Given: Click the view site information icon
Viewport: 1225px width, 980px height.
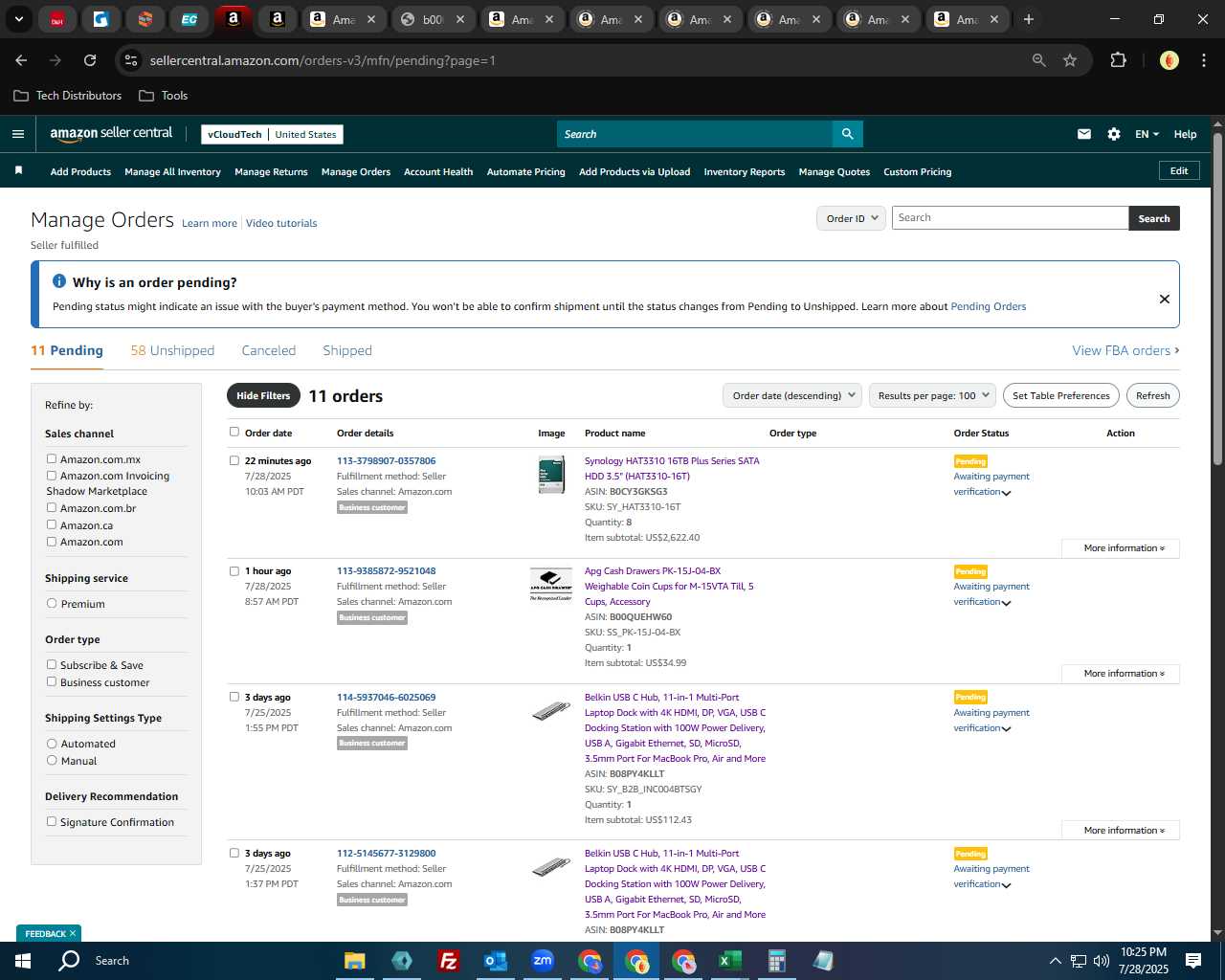Looking at the screenshot, I should pyautogui.click(x=131, y=60).
